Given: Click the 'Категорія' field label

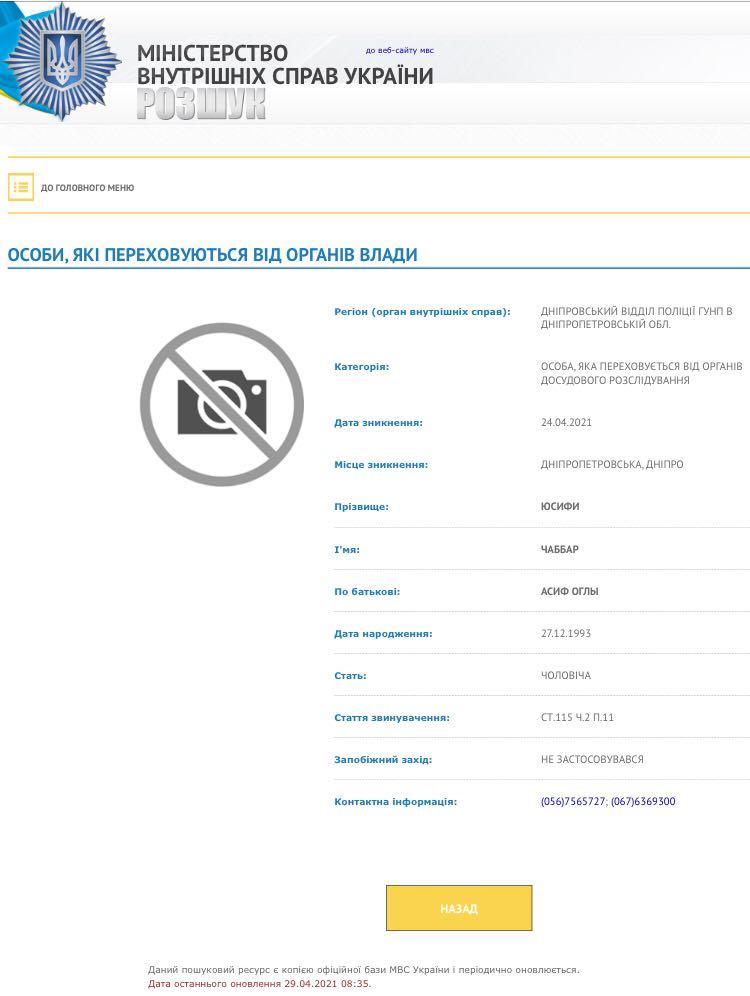Looking at the screenshot, I should [x=361, y=367].
